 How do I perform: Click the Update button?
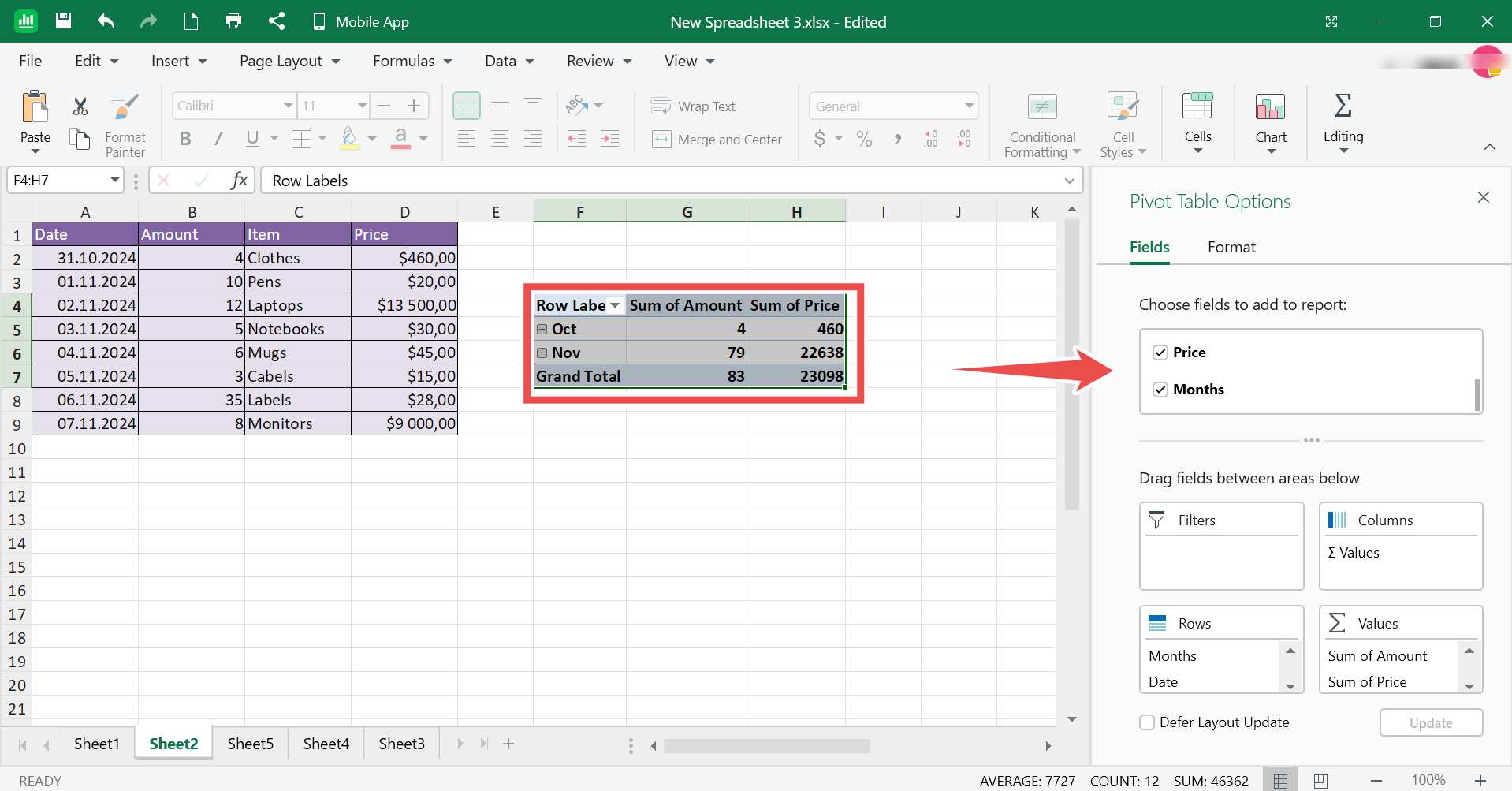(x=1431, y=722)
